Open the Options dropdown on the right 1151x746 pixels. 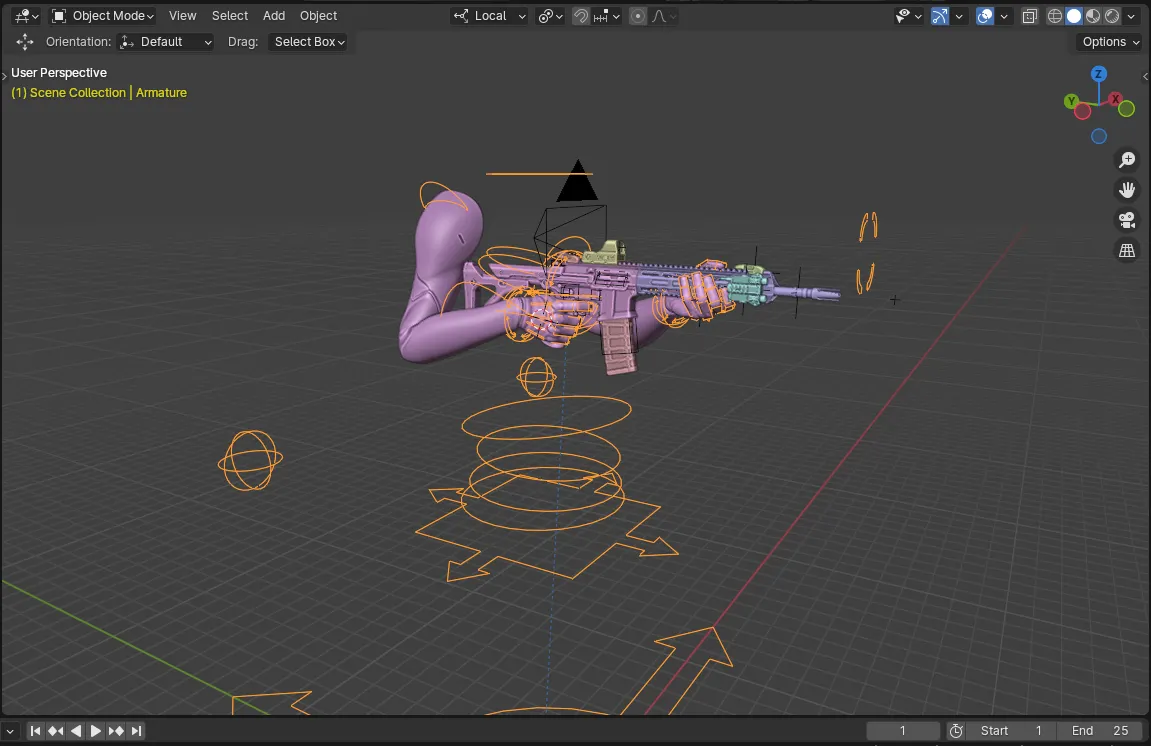coord(1108,42)
